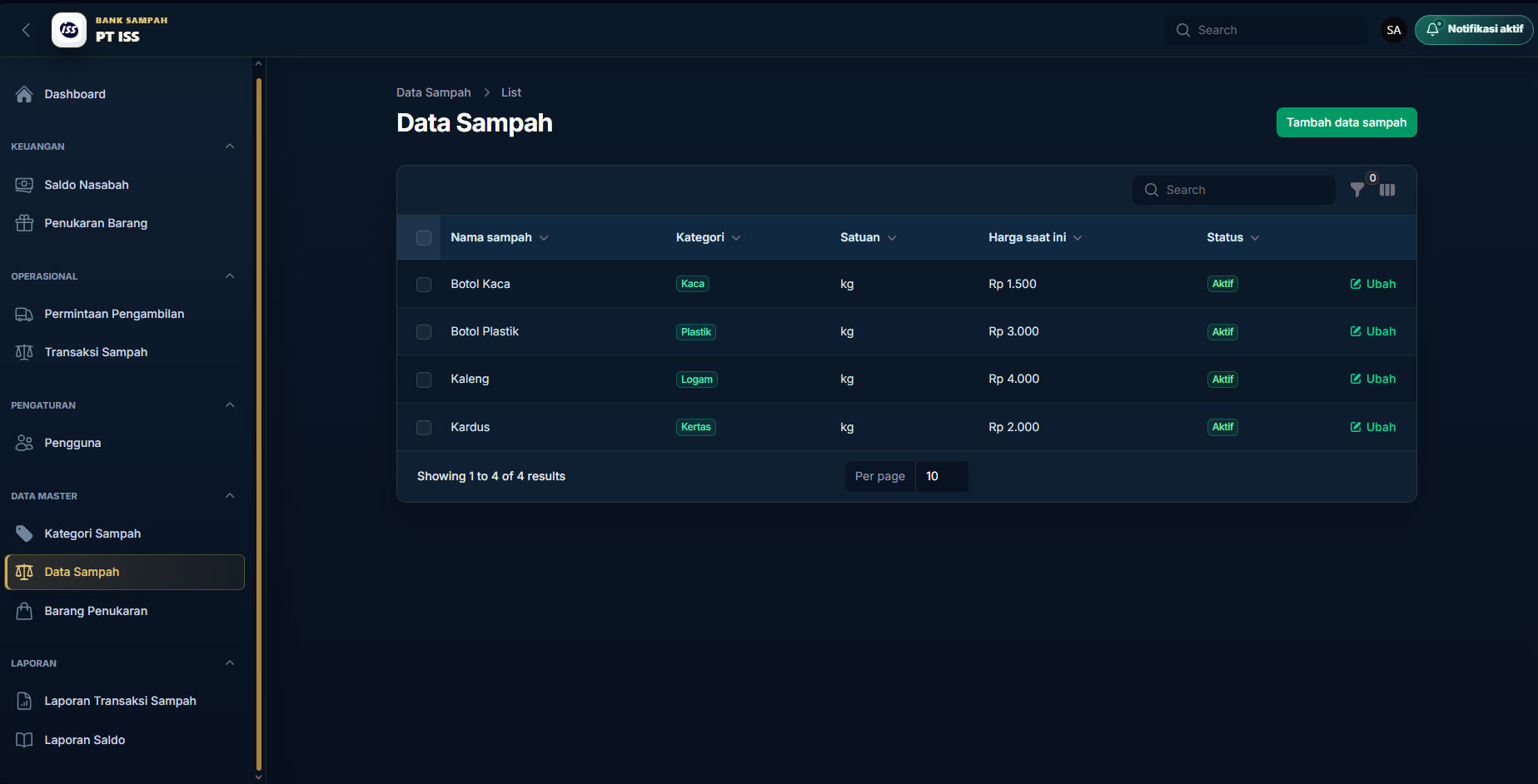Click the back arrow in header

pos(26,30)
